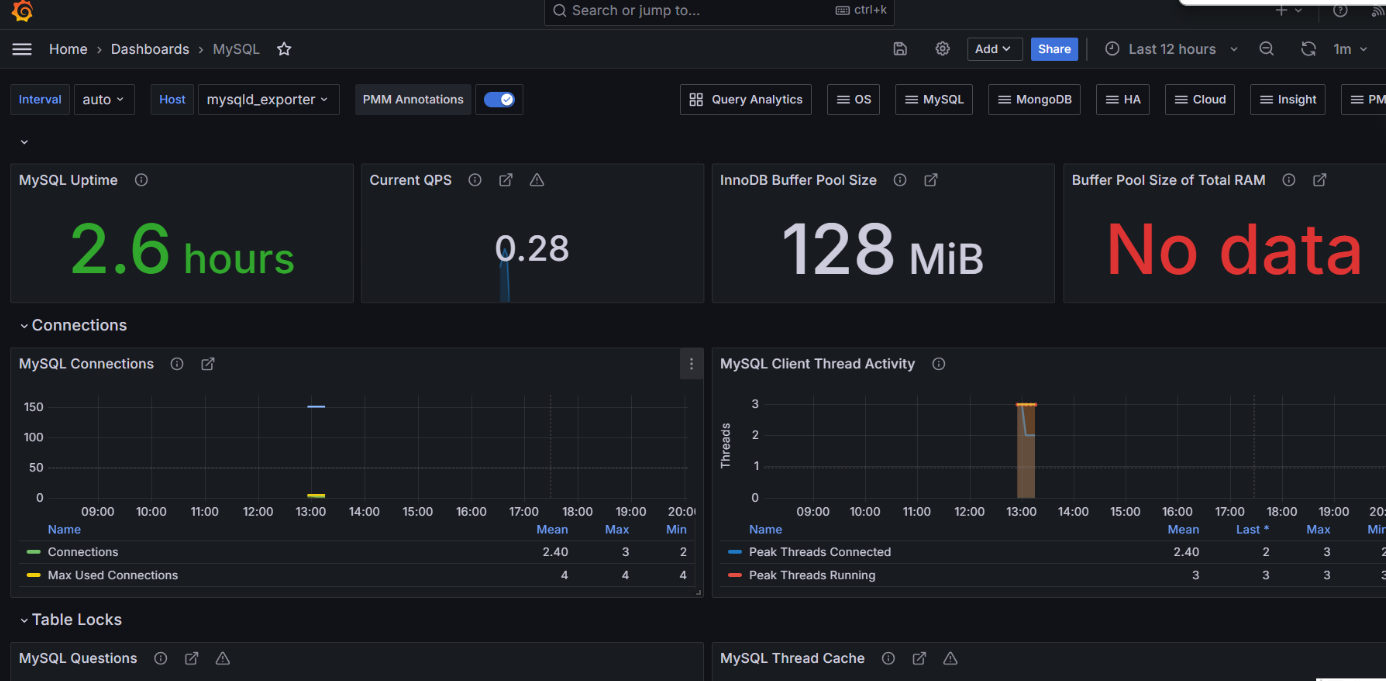Sort MySQL Connections legend by Name column
1386x681 pixels.
pos(64,529)
